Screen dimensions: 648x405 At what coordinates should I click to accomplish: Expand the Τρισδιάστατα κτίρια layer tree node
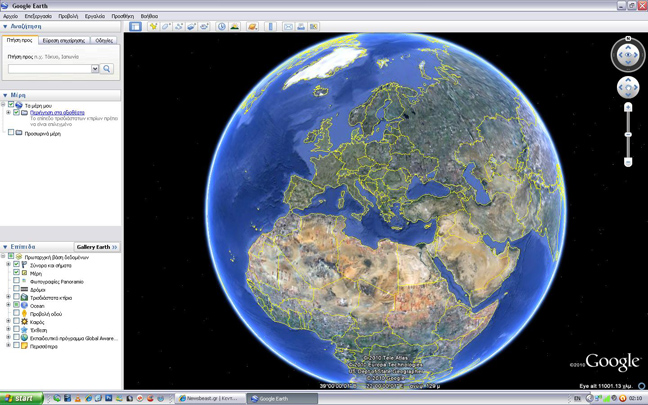[x=9, y=297]
